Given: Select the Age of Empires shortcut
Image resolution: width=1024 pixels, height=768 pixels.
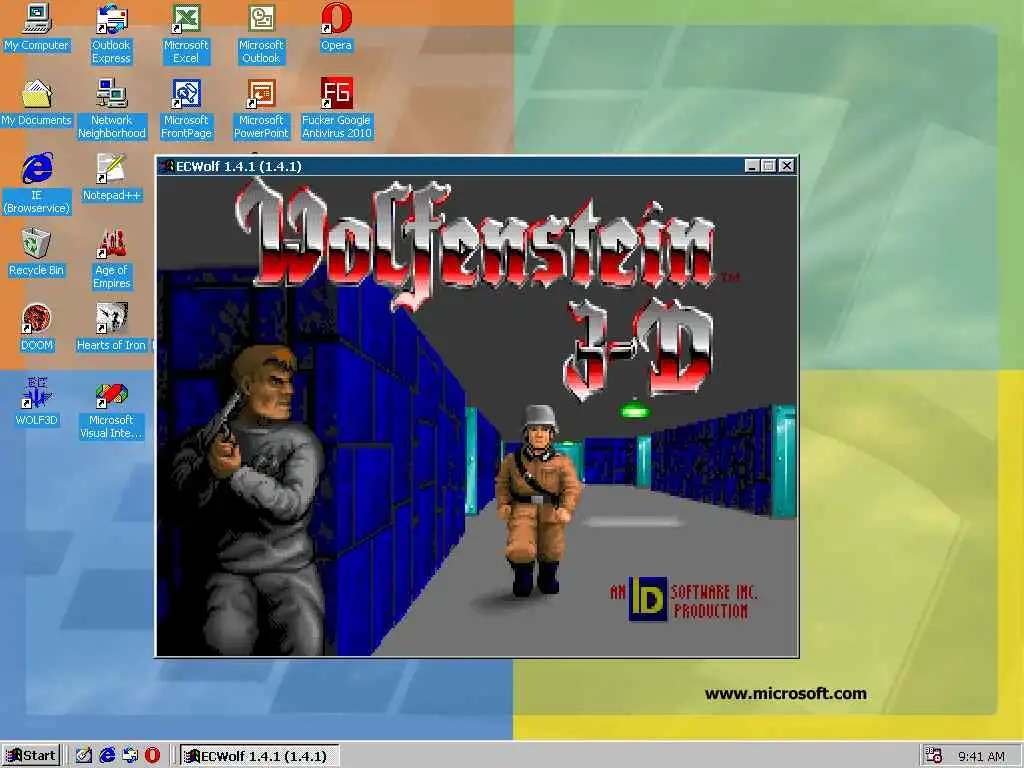Looking at the screenshot, I should point(112,259).
